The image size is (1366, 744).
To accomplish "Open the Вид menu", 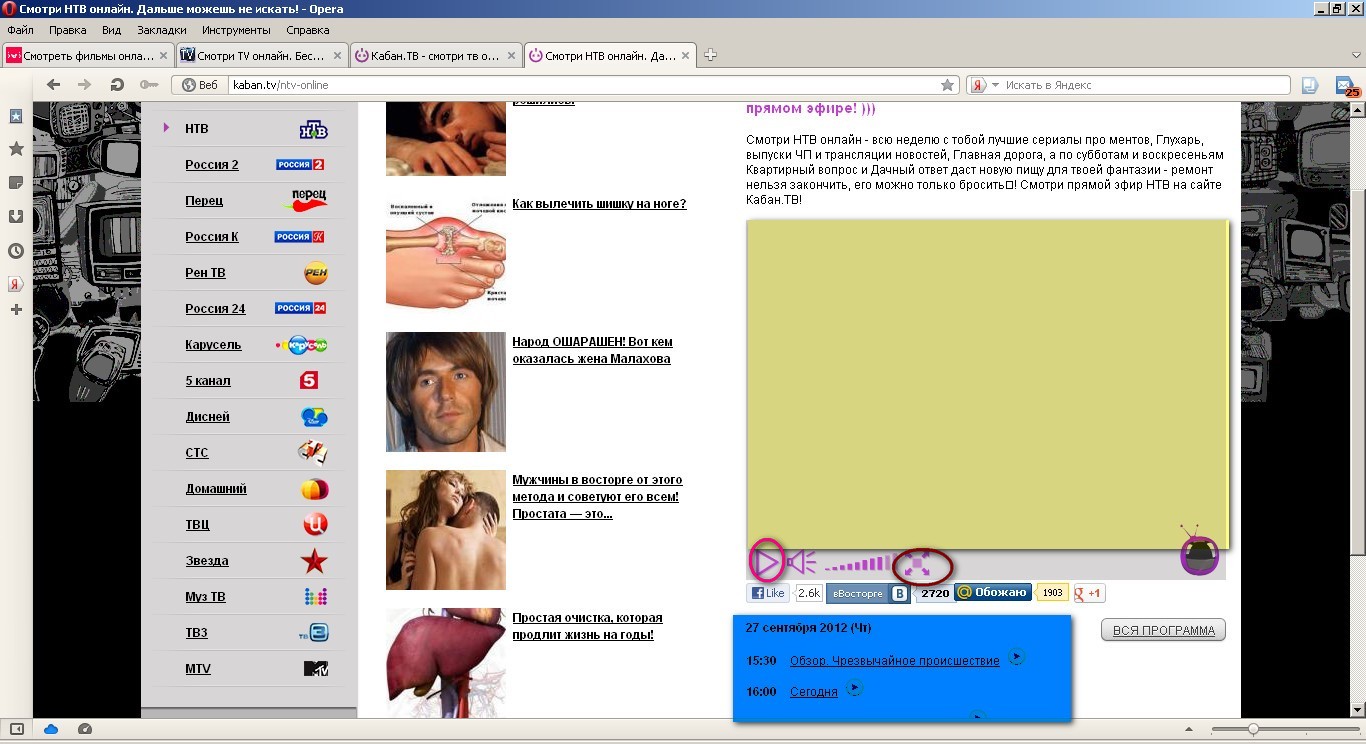I will coord(111,30).
